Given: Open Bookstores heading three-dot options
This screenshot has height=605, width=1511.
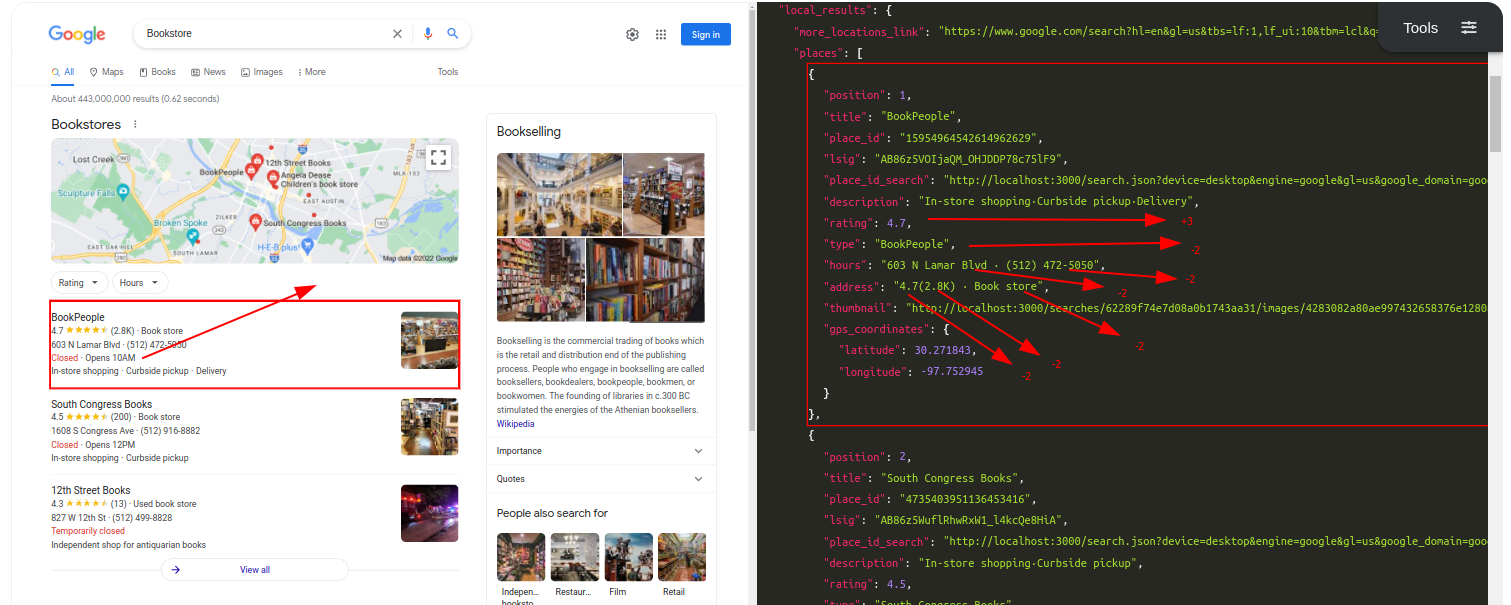Looking at the screenshot, I should [x=135, y=125].
